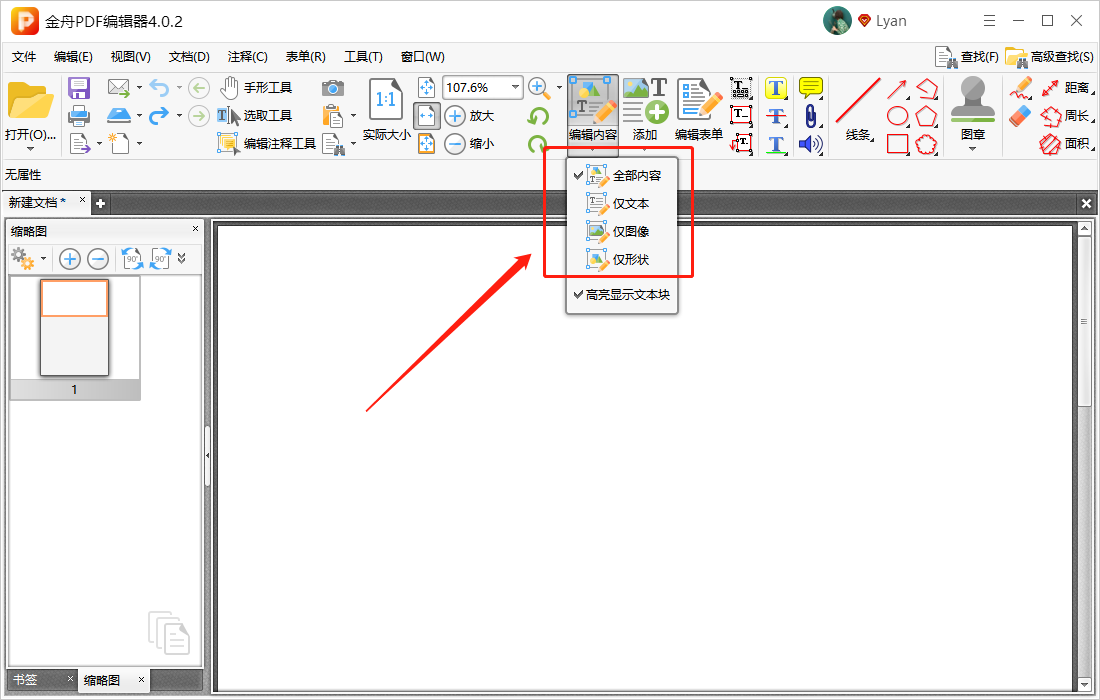The width and height of the screenshot is (1100, 700).
Task: Click the save floppy disk icon
Action: (x=79, y=88)
